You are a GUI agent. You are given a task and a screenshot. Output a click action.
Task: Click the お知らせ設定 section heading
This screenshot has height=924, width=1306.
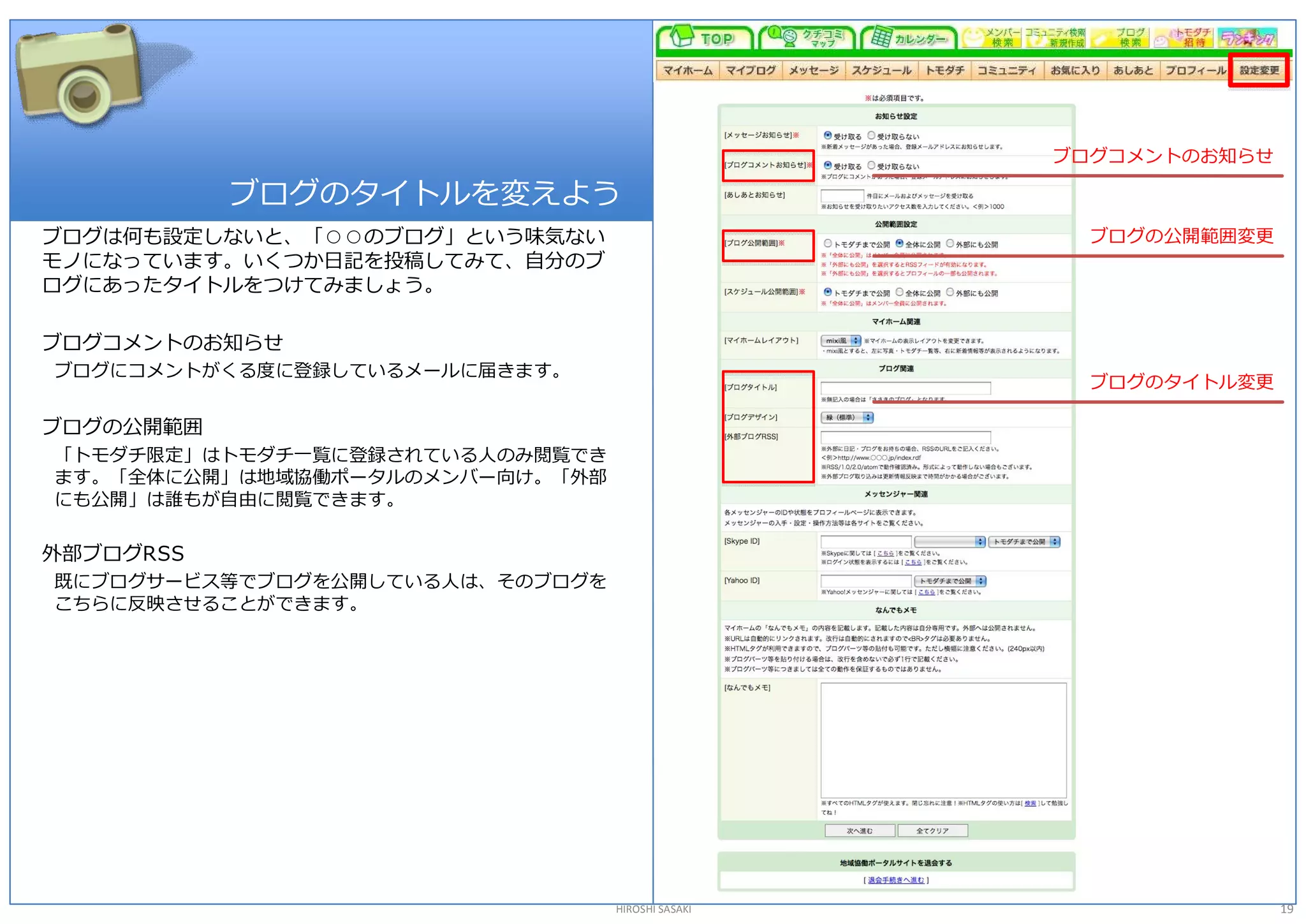tap(896, 117)
